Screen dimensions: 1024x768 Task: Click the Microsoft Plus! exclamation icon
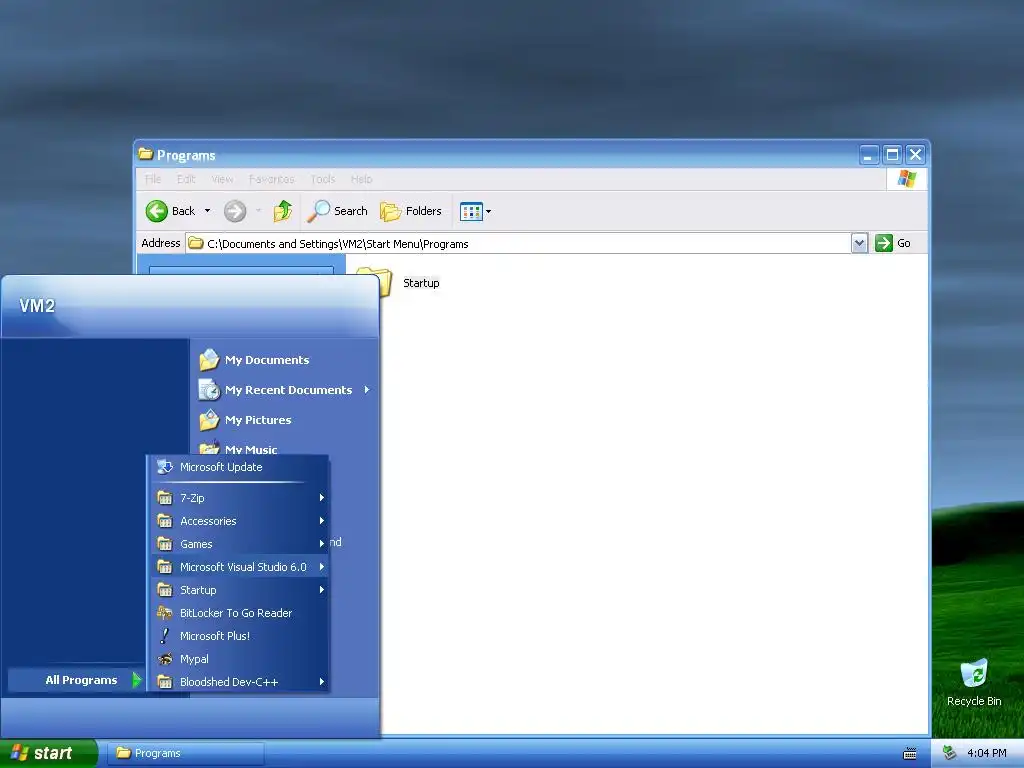(165, 636)
